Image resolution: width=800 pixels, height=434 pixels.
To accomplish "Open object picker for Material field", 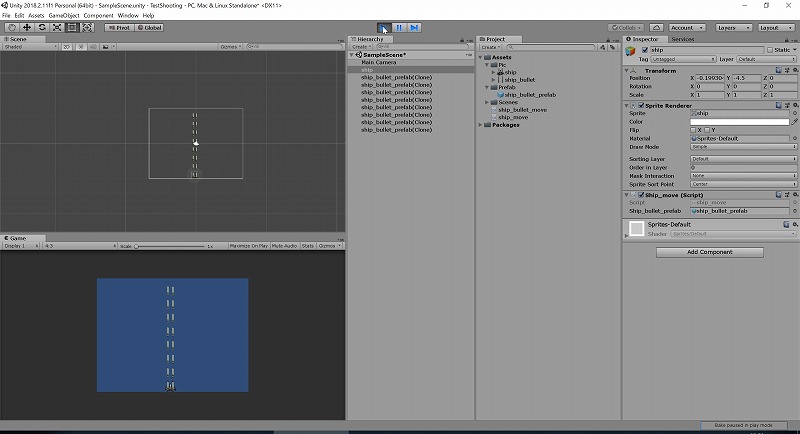I will (795, 138).
